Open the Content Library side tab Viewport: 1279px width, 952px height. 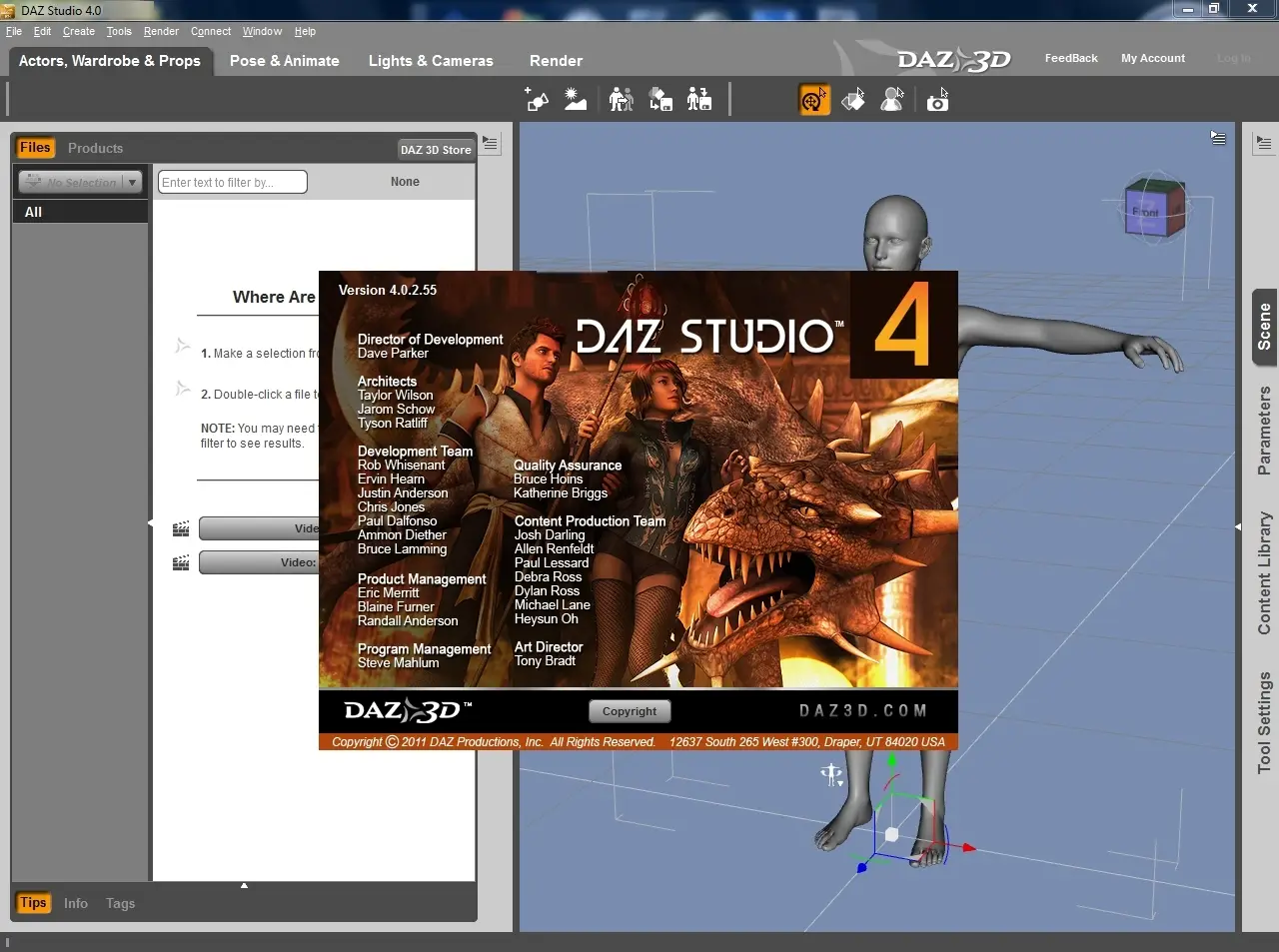(x=1264, y=573)
